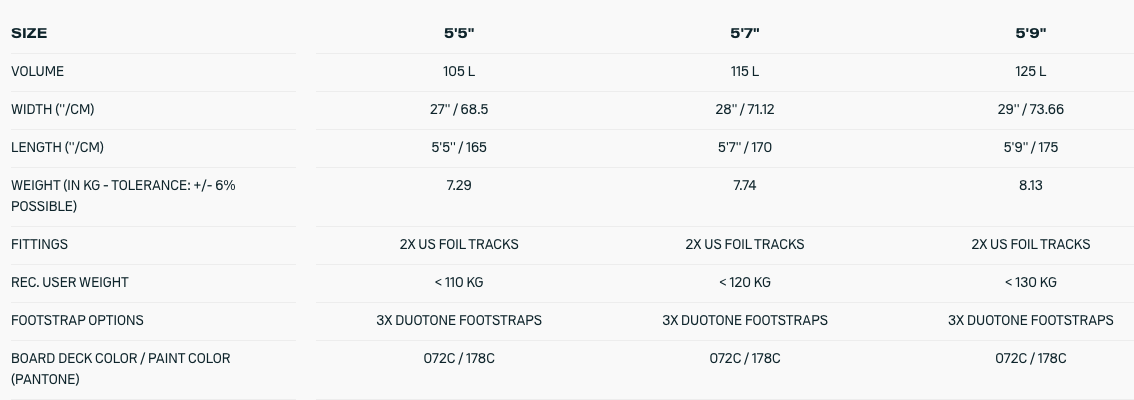This screenshot has width=1134, height=400.
Task: Click the 105 L volume value
Action: pos(459,72)
